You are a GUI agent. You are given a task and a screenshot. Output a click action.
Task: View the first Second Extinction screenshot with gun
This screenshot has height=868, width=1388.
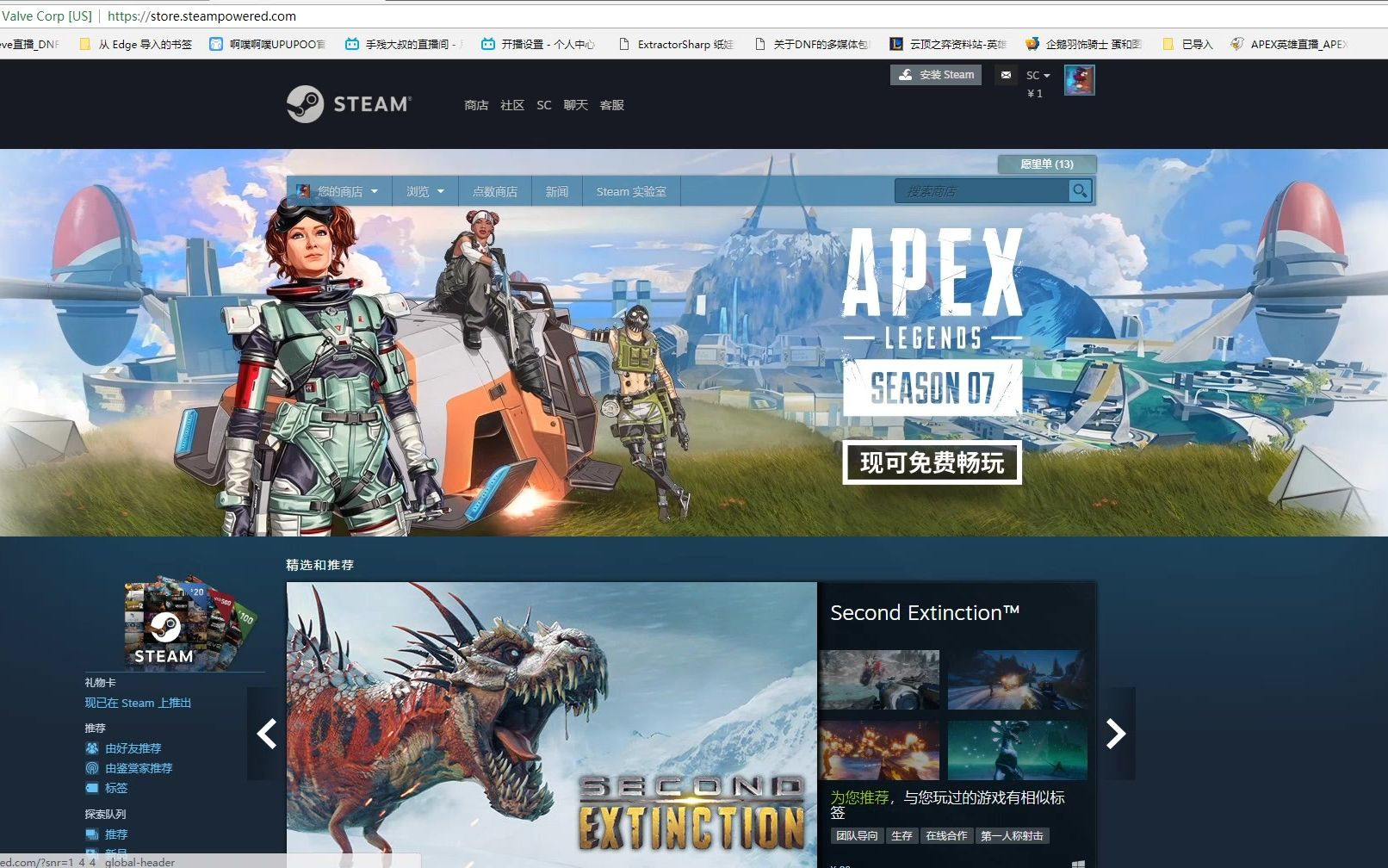[x=879, y=679]
